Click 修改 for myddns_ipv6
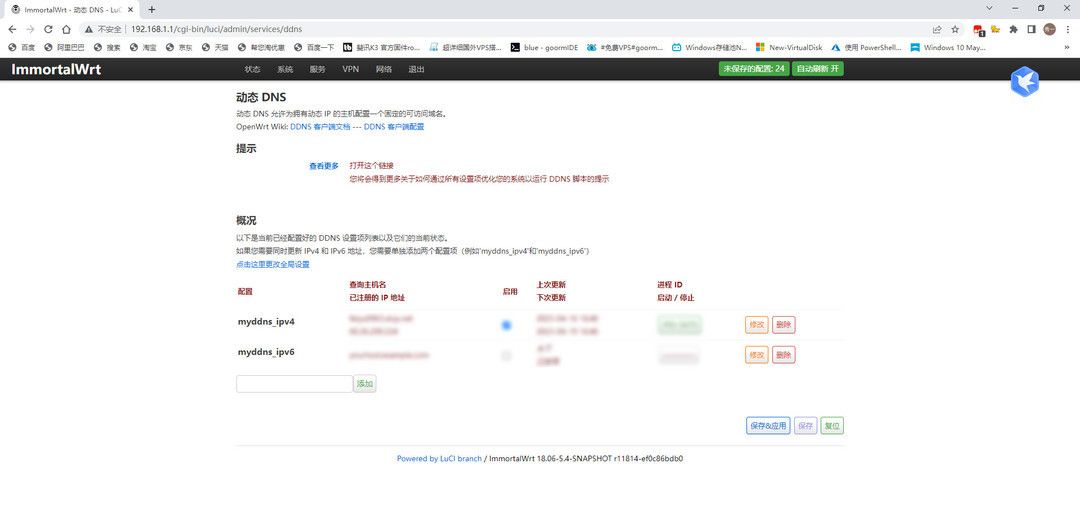 [756, 355]
